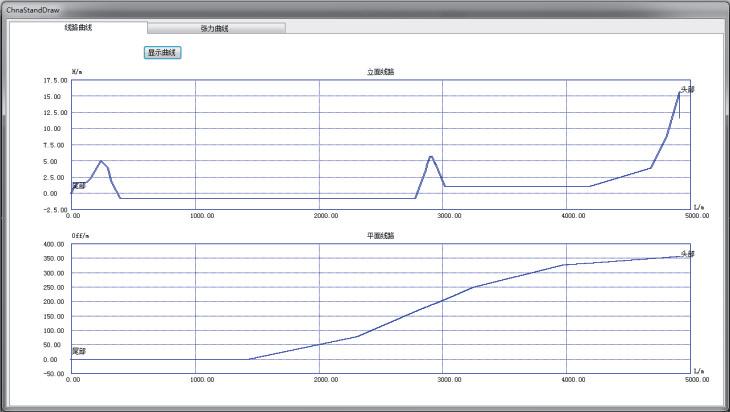Click the Off/m axis label
The image size is (730, 412).
pos(80,236)
